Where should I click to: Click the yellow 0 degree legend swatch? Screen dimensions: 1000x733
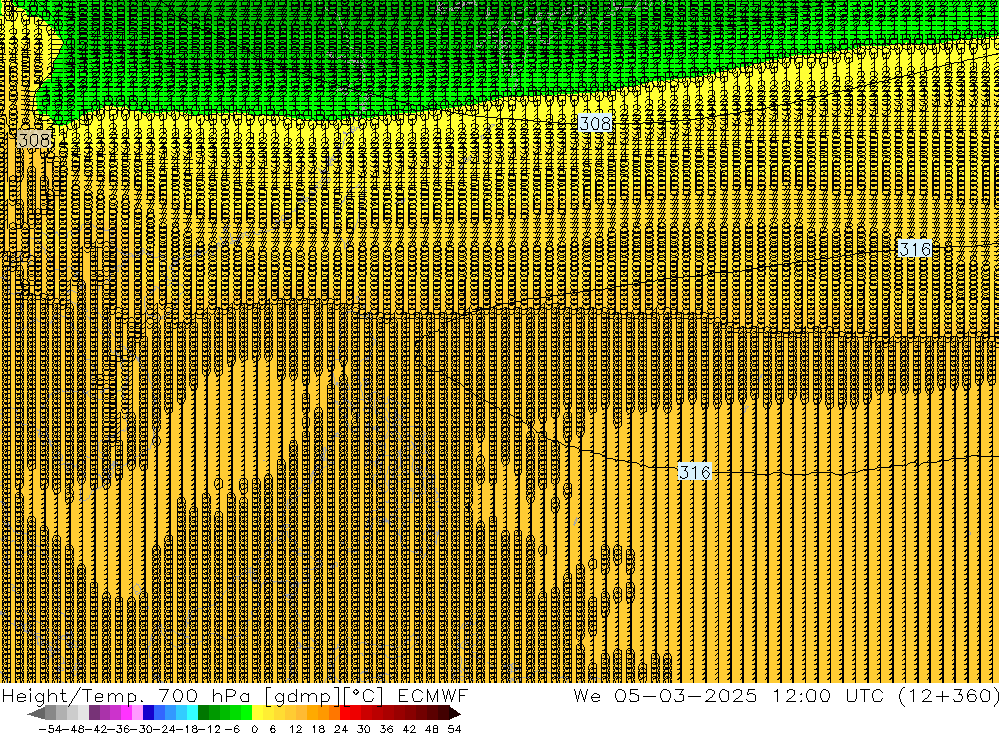tap(258, 713)
